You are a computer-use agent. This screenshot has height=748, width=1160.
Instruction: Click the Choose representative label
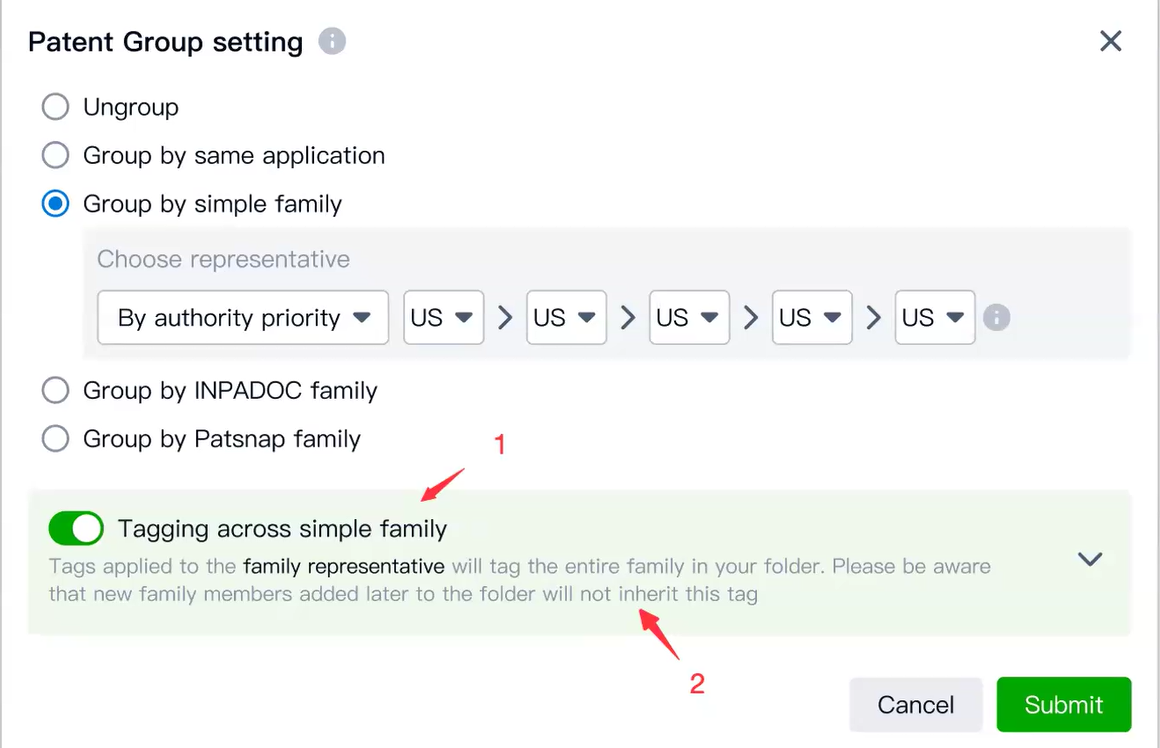tap(223, 259)
